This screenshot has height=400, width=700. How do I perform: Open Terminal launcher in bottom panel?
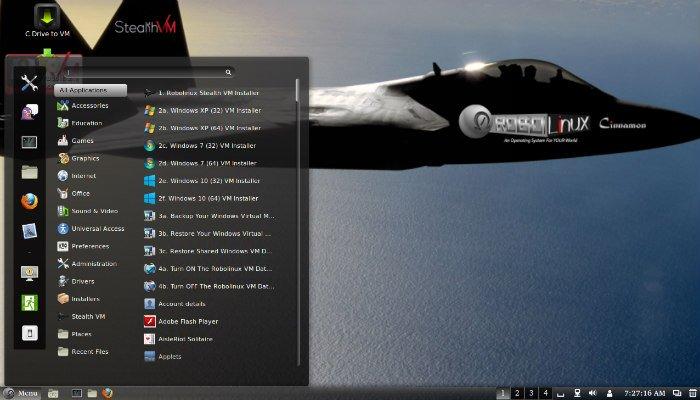(77, 393)
